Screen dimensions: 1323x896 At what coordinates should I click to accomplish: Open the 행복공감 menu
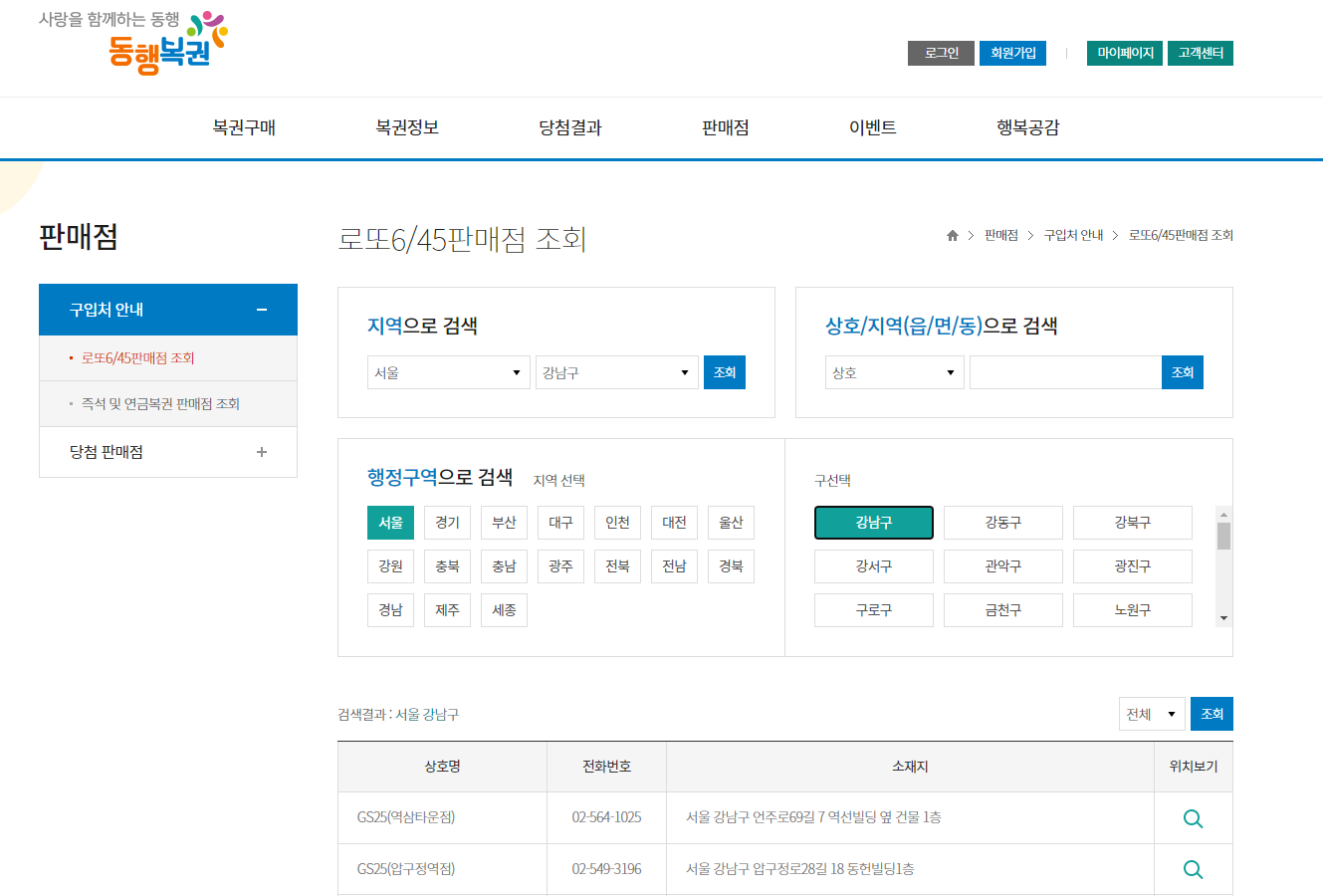(1028, 127)
